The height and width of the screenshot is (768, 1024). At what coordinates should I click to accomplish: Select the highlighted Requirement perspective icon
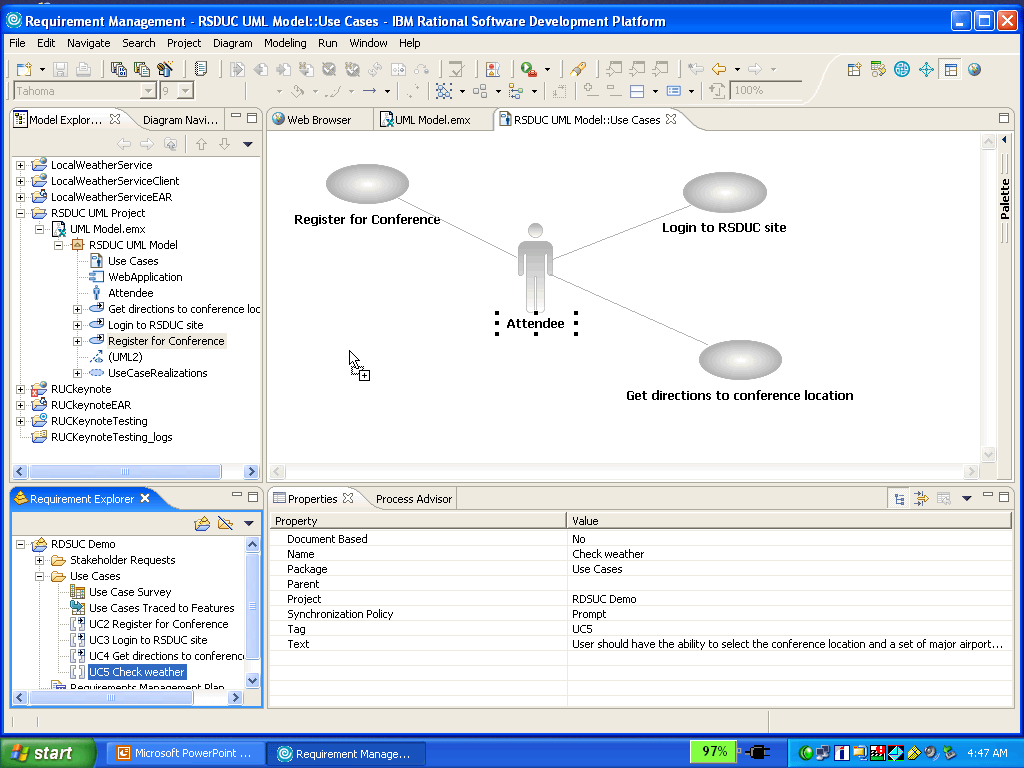951,69
